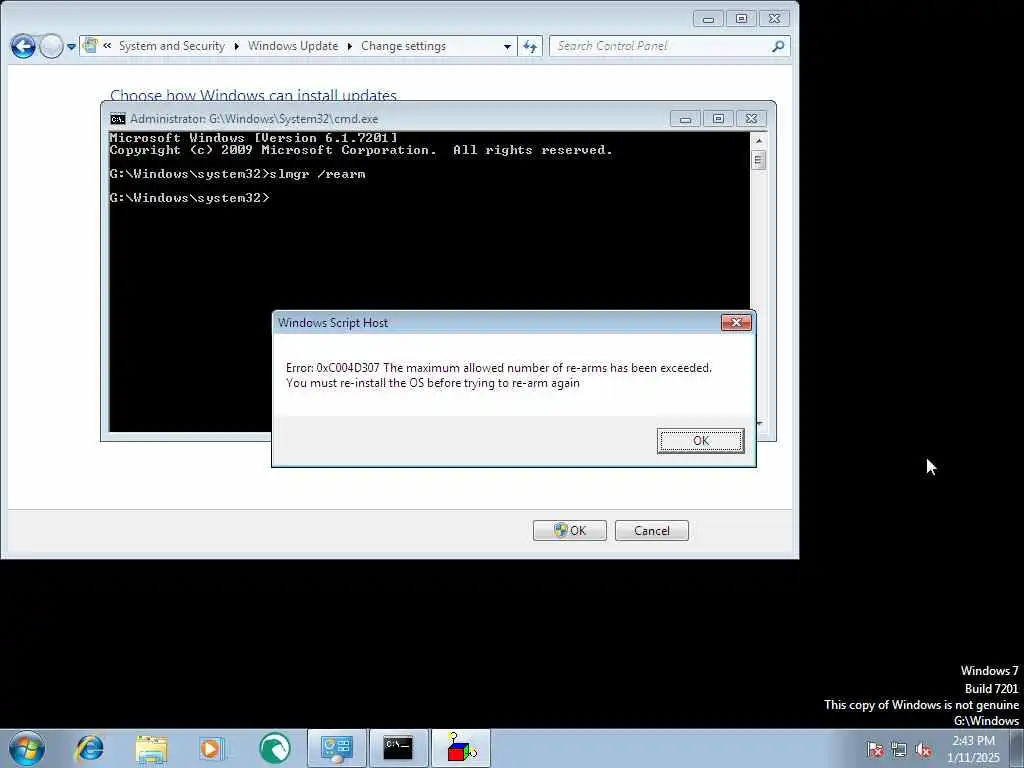Click the error 0xC004D307 message text
Image resolution: width=1024 pixels, height=768 pixels.
(x=498, y=376)
